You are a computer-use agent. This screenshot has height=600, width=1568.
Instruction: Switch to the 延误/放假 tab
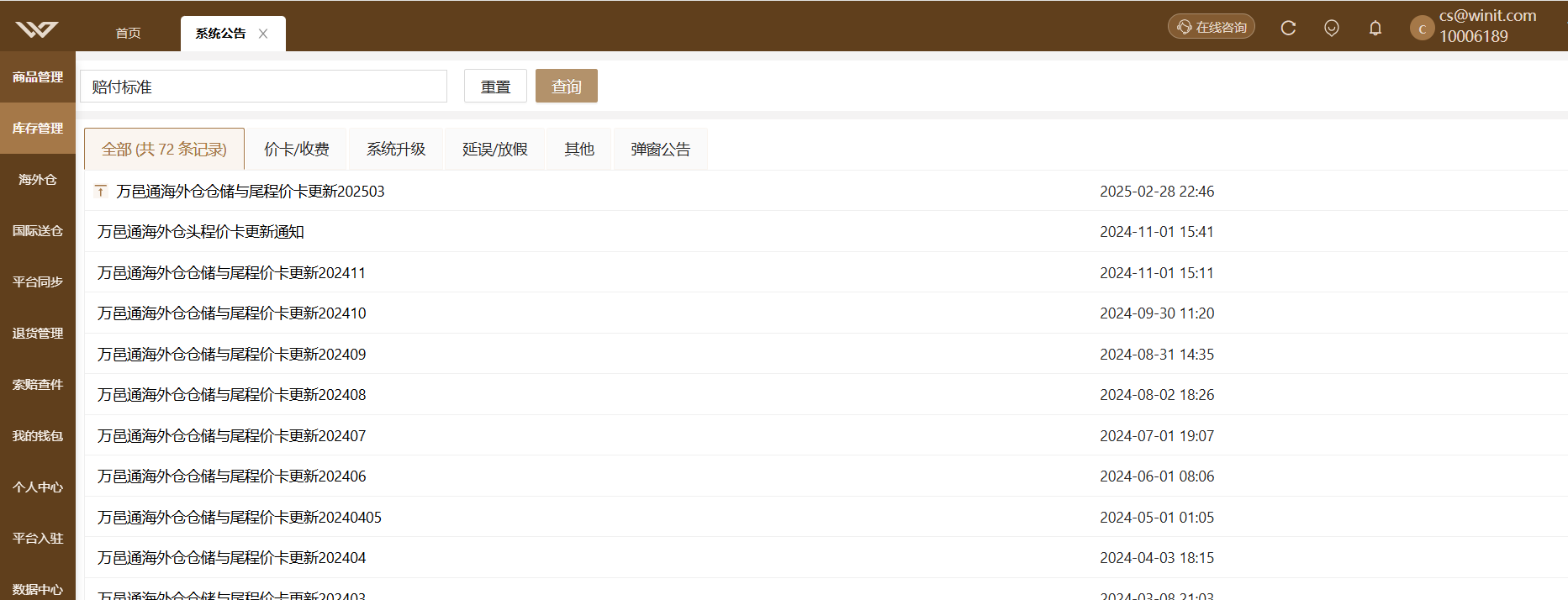pyautogui.click(x=495, y=149)
